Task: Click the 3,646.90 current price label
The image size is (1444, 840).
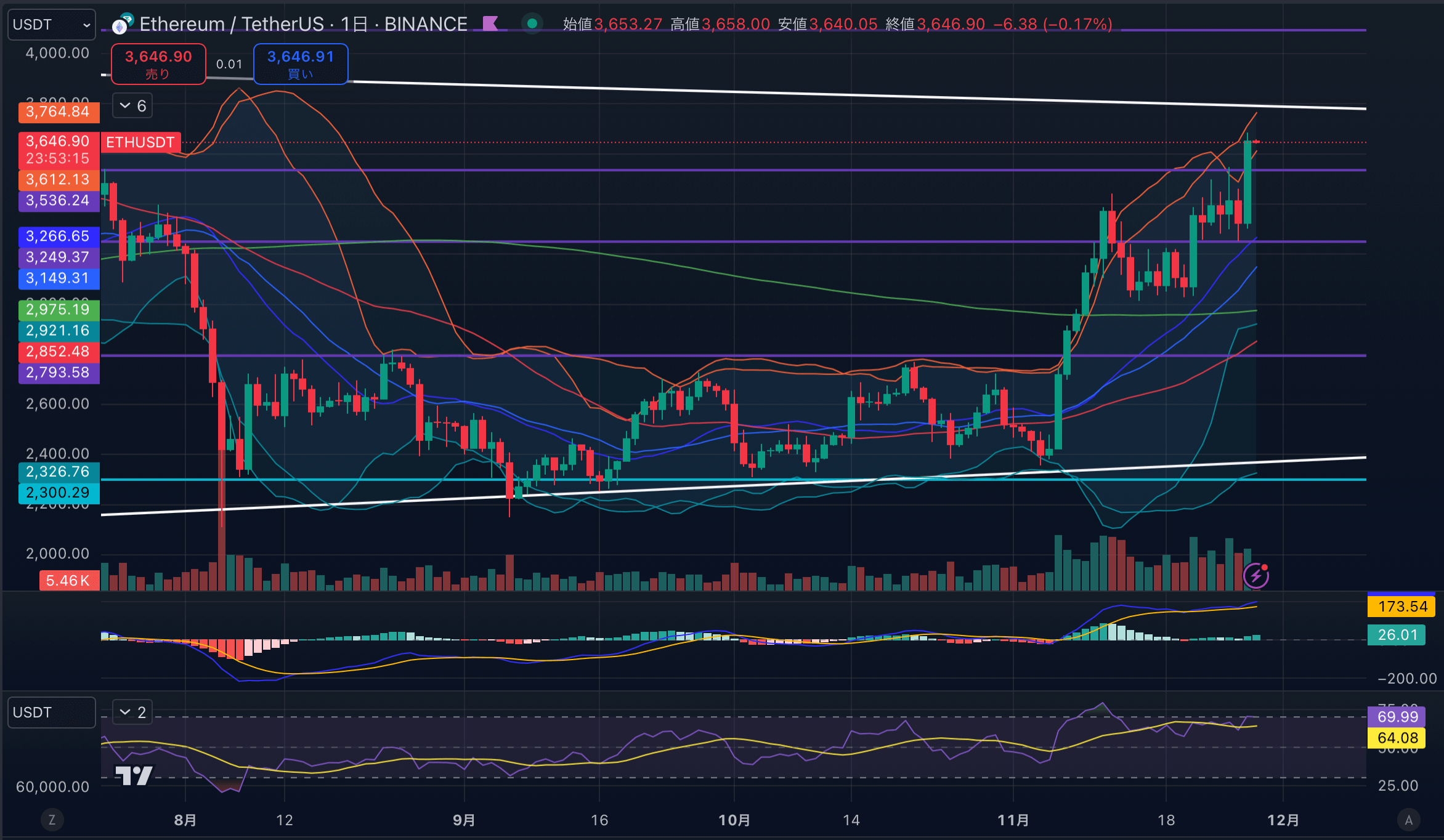Action: tap(59, 150)
